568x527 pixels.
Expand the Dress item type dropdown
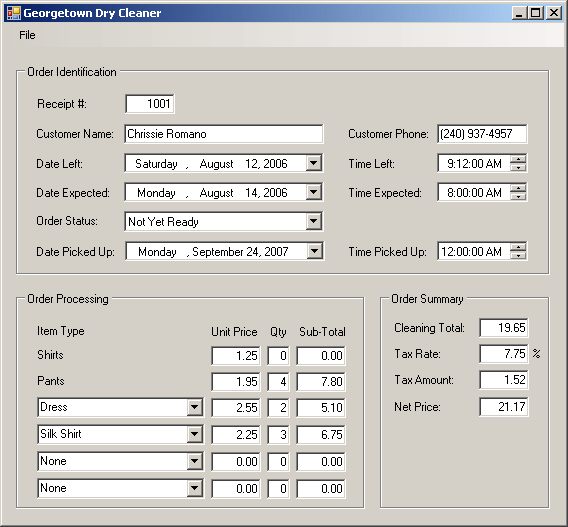195,407
